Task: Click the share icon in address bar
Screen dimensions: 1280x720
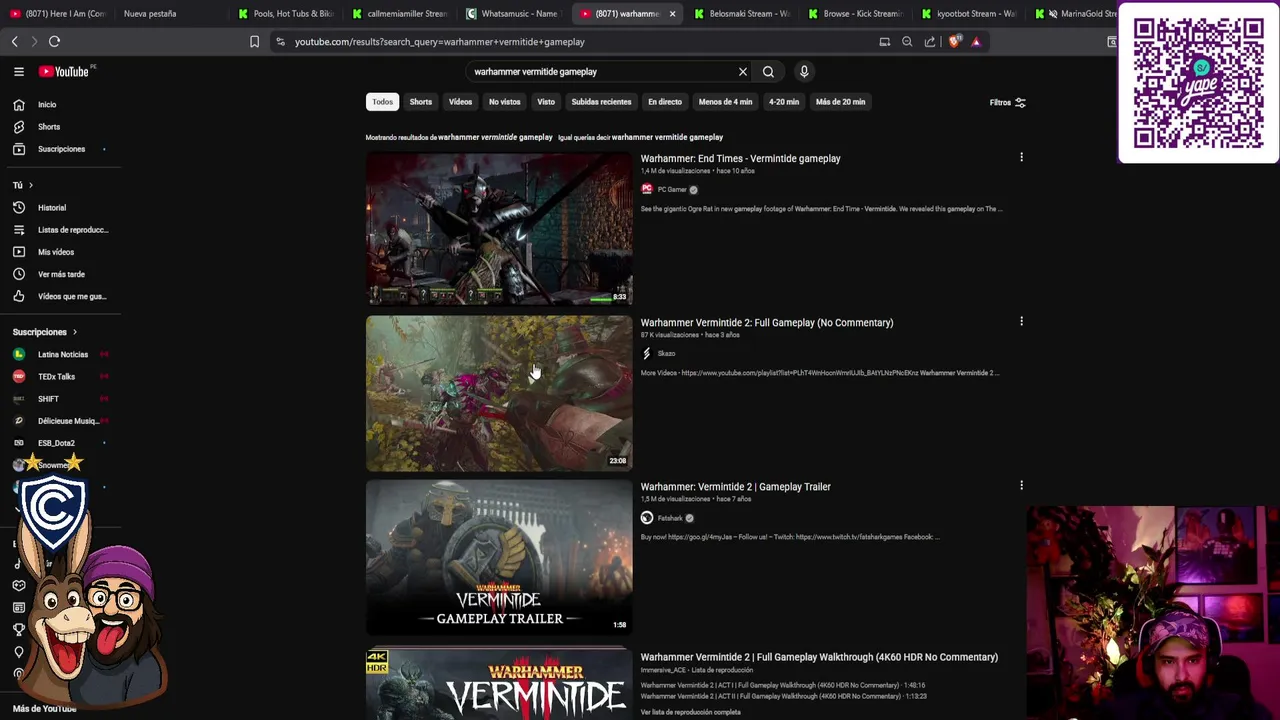Action: tap(930, 42)
